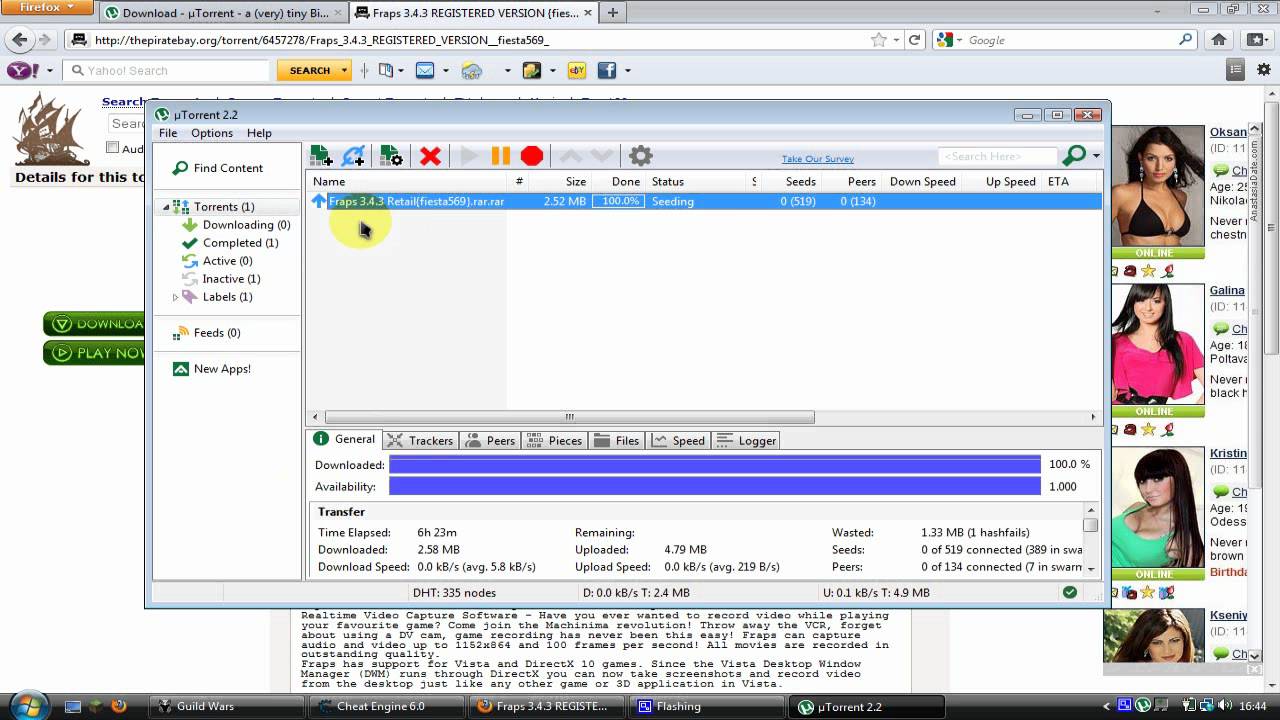Screen dimensions: 1280x720
Task: Sort torrents by the Status column header
Action: 698,182
